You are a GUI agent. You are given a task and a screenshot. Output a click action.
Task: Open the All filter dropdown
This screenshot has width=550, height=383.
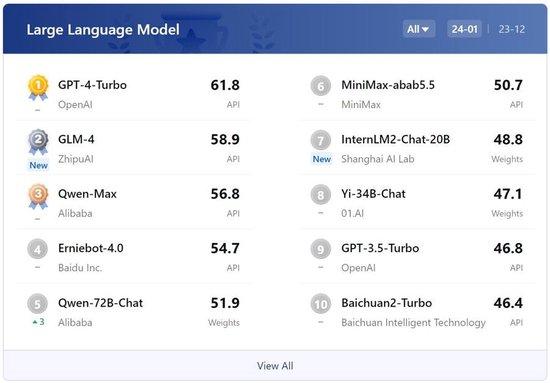tap(418, 29)
